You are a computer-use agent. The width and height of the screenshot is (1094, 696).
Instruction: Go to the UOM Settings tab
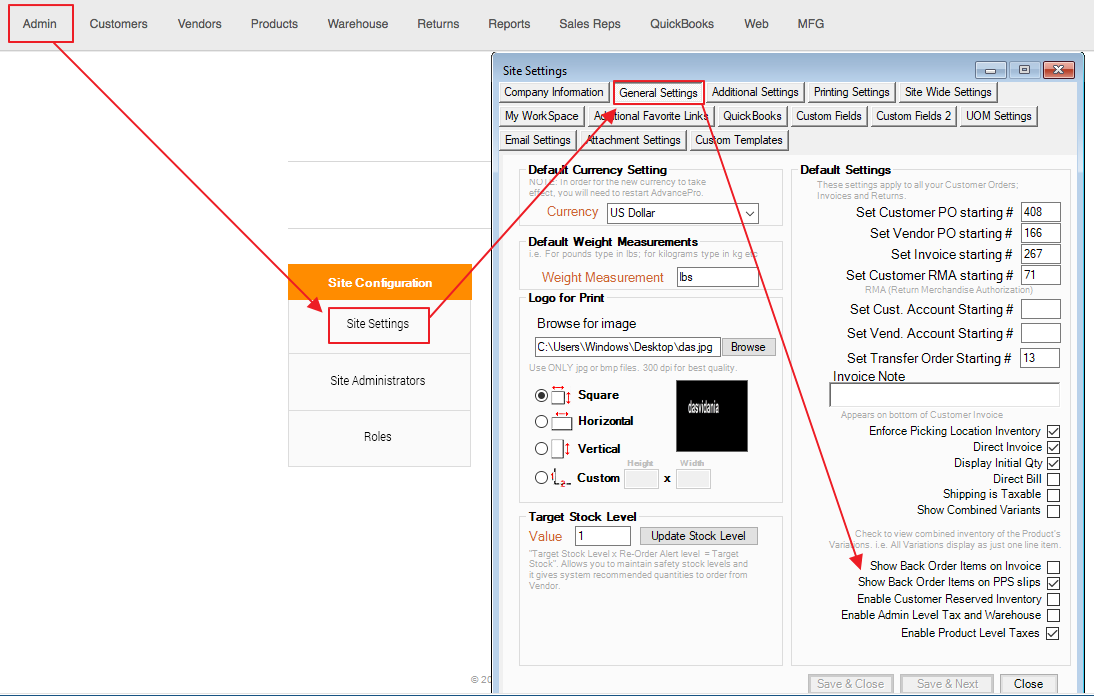pos(998,116)
